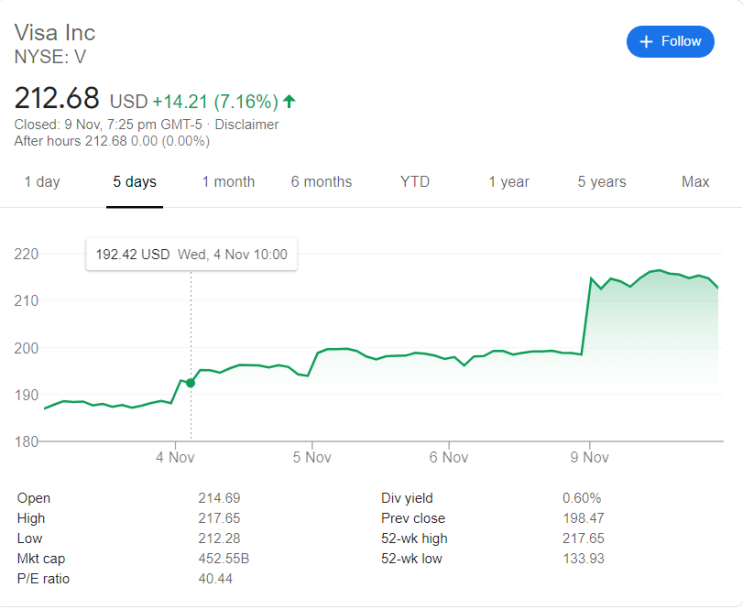Select the 1 year tab
This screenshot has width=743, height=609.
509,182
